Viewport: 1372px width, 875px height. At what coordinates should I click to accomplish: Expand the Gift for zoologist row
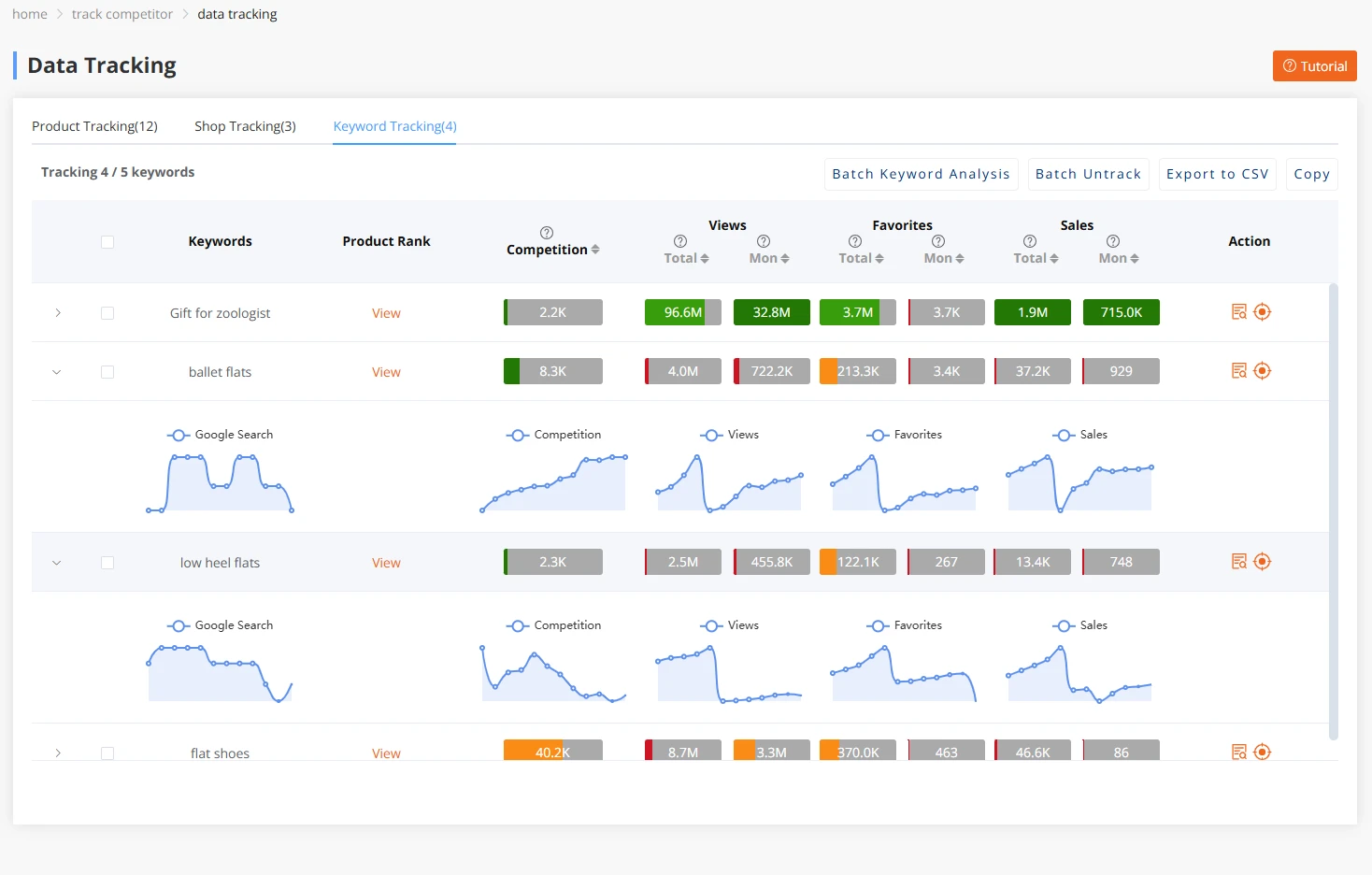pos(57,312)
